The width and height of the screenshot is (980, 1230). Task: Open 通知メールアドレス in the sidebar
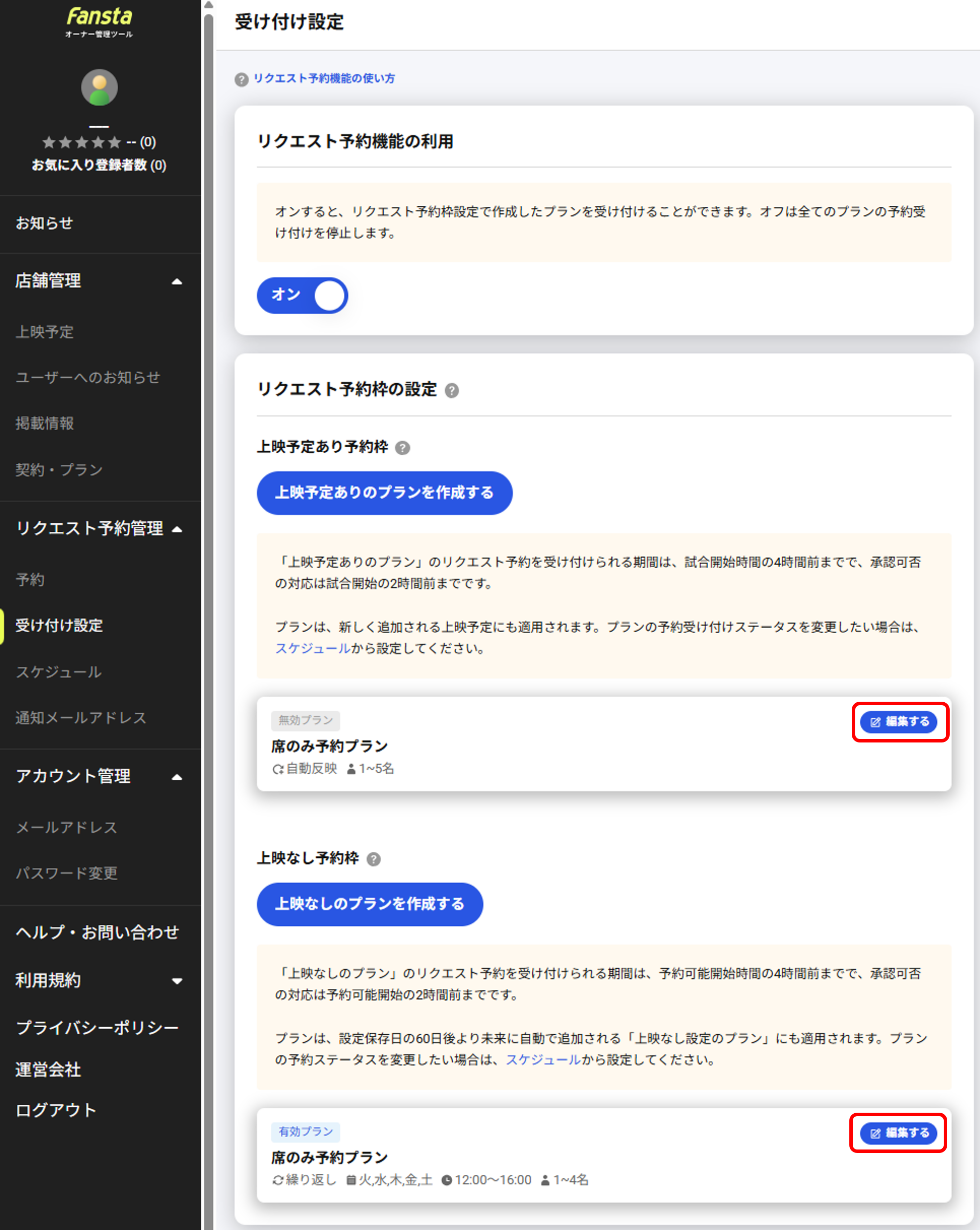(81, 718)
